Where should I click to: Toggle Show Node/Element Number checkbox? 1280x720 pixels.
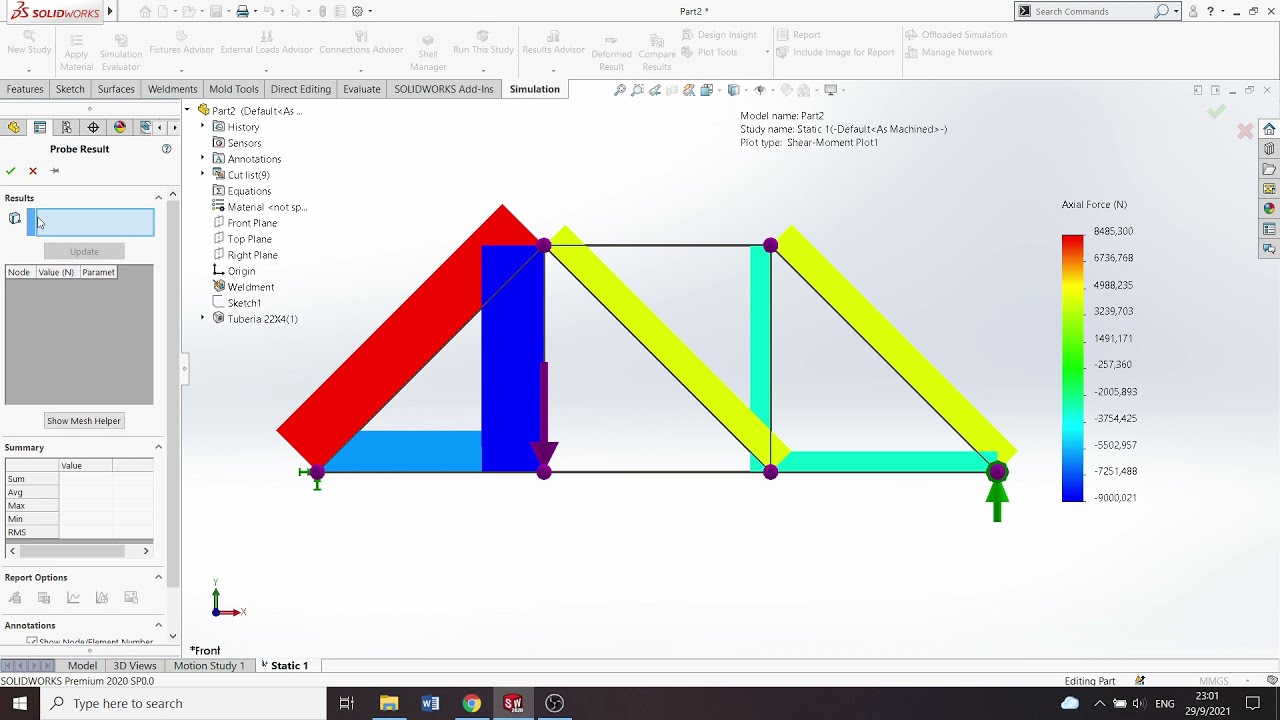click(x=32, y=642)
